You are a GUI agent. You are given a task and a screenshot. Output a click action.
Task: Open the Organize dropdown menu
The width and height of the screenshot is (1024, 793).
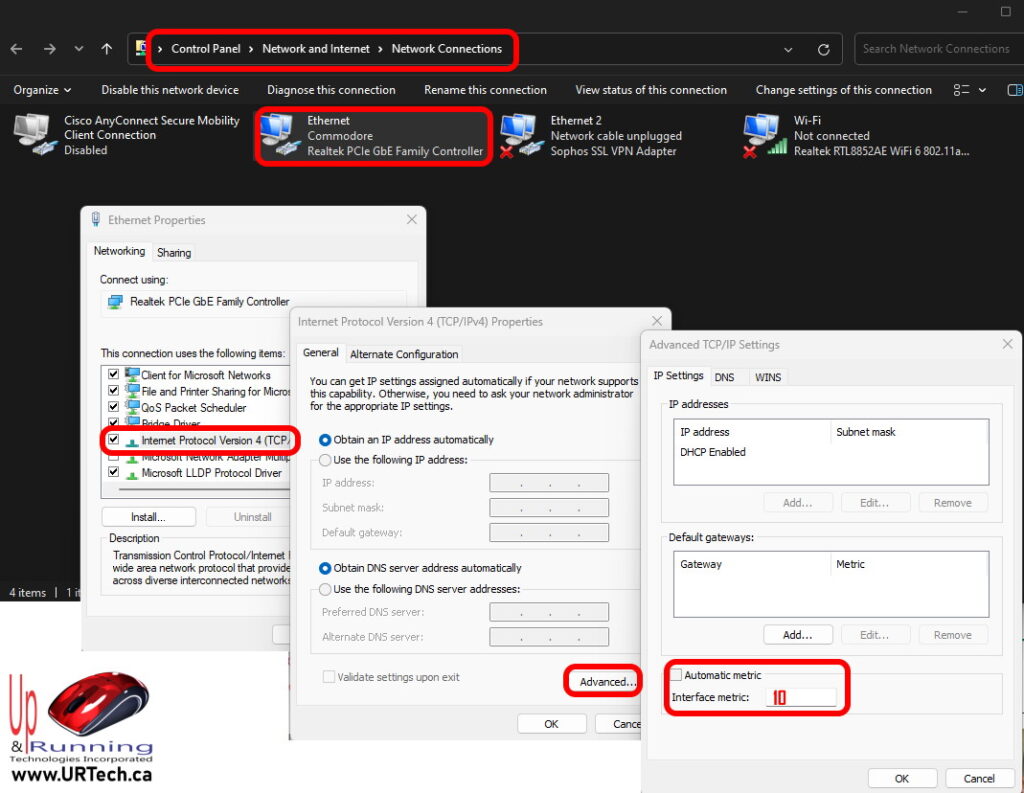click(x=40, y=90)
